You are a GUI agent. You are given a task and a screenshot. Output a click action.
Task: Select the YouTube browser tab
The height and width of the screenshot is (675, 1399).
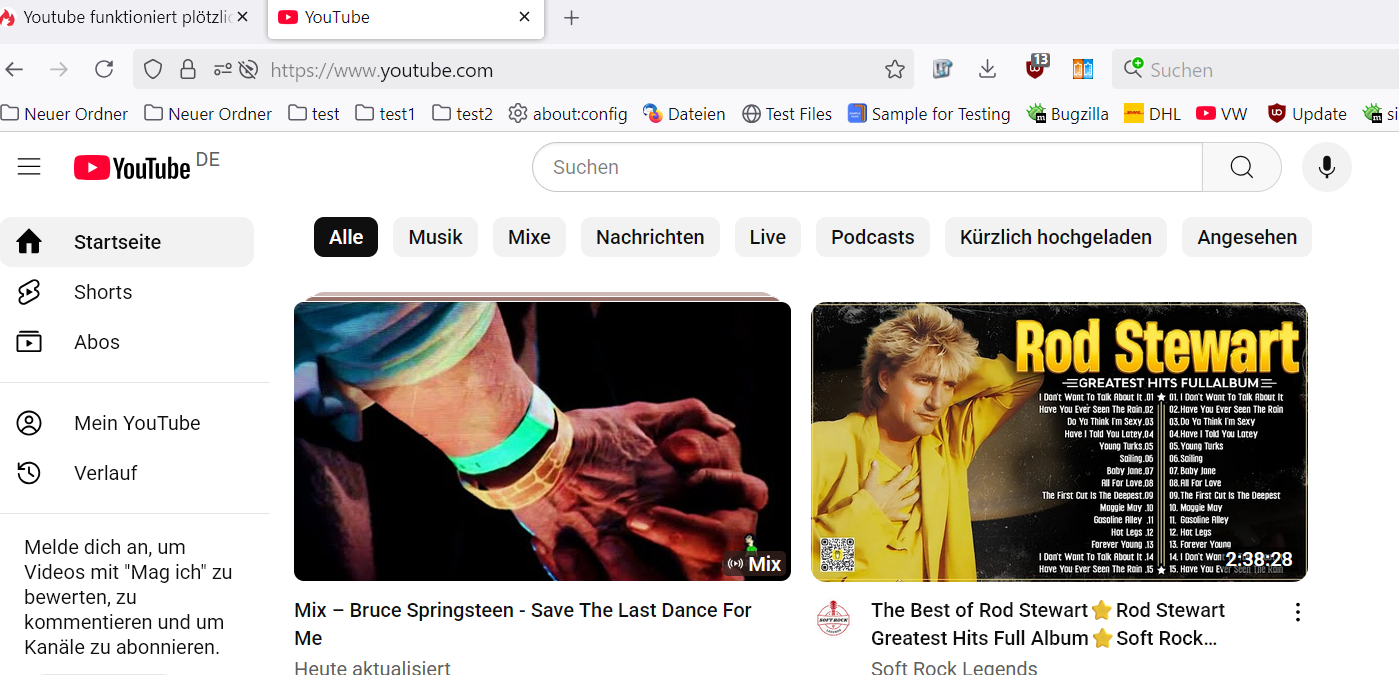click(x=405, y=19)
